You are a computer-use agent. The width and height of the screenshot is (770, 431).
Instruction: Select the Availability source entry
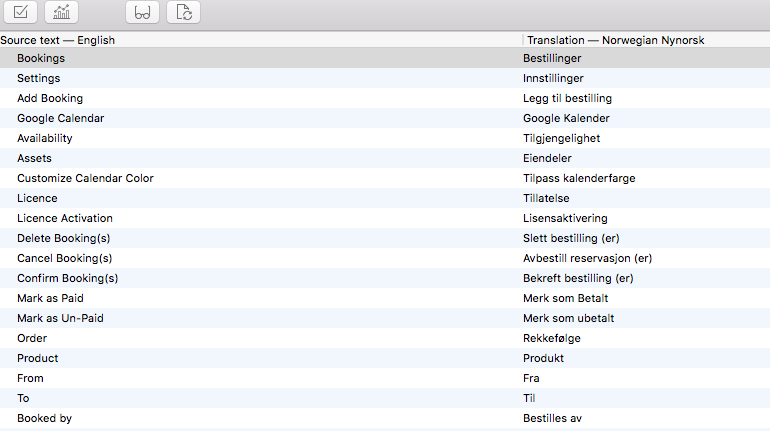click(x=45, y=138)
